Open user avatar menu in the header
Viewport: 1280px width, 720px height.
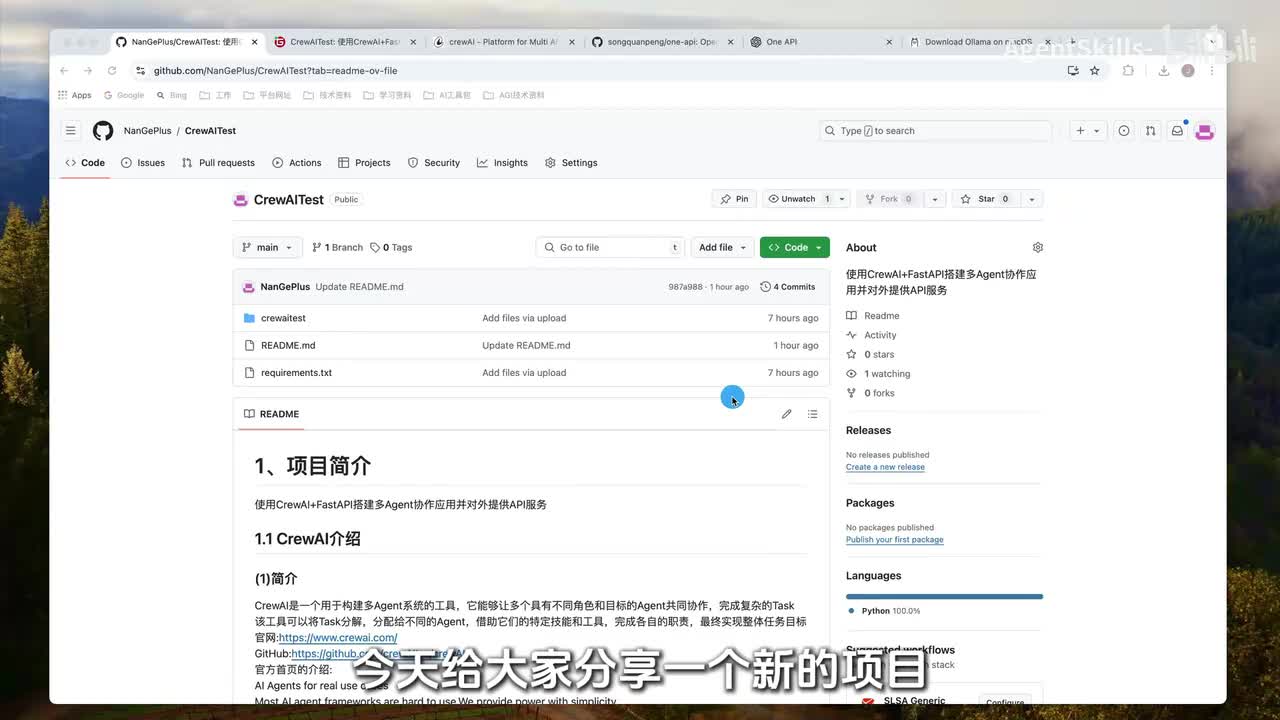click(1205, 131)
